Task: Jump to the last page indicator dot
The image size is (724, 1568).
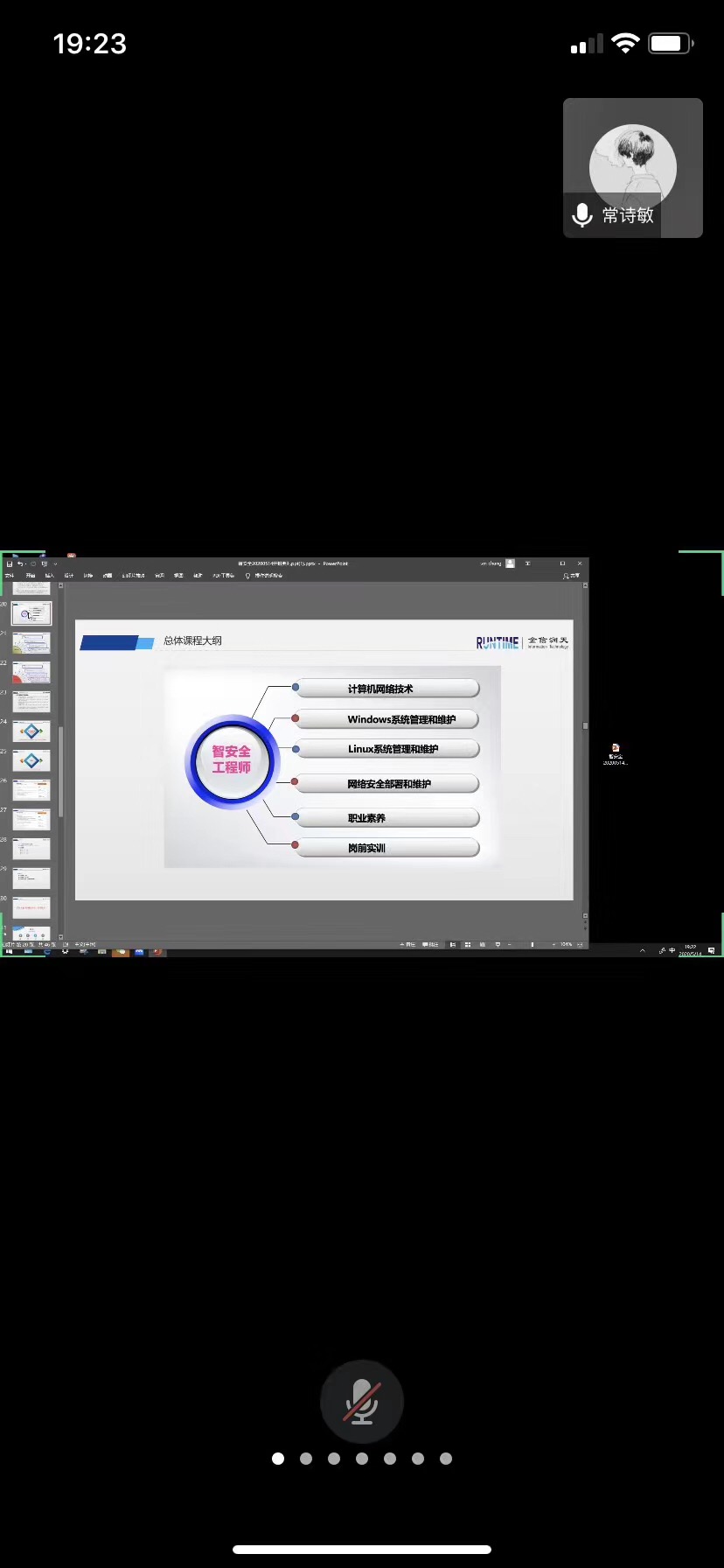Action: [x=446, y=1459]
